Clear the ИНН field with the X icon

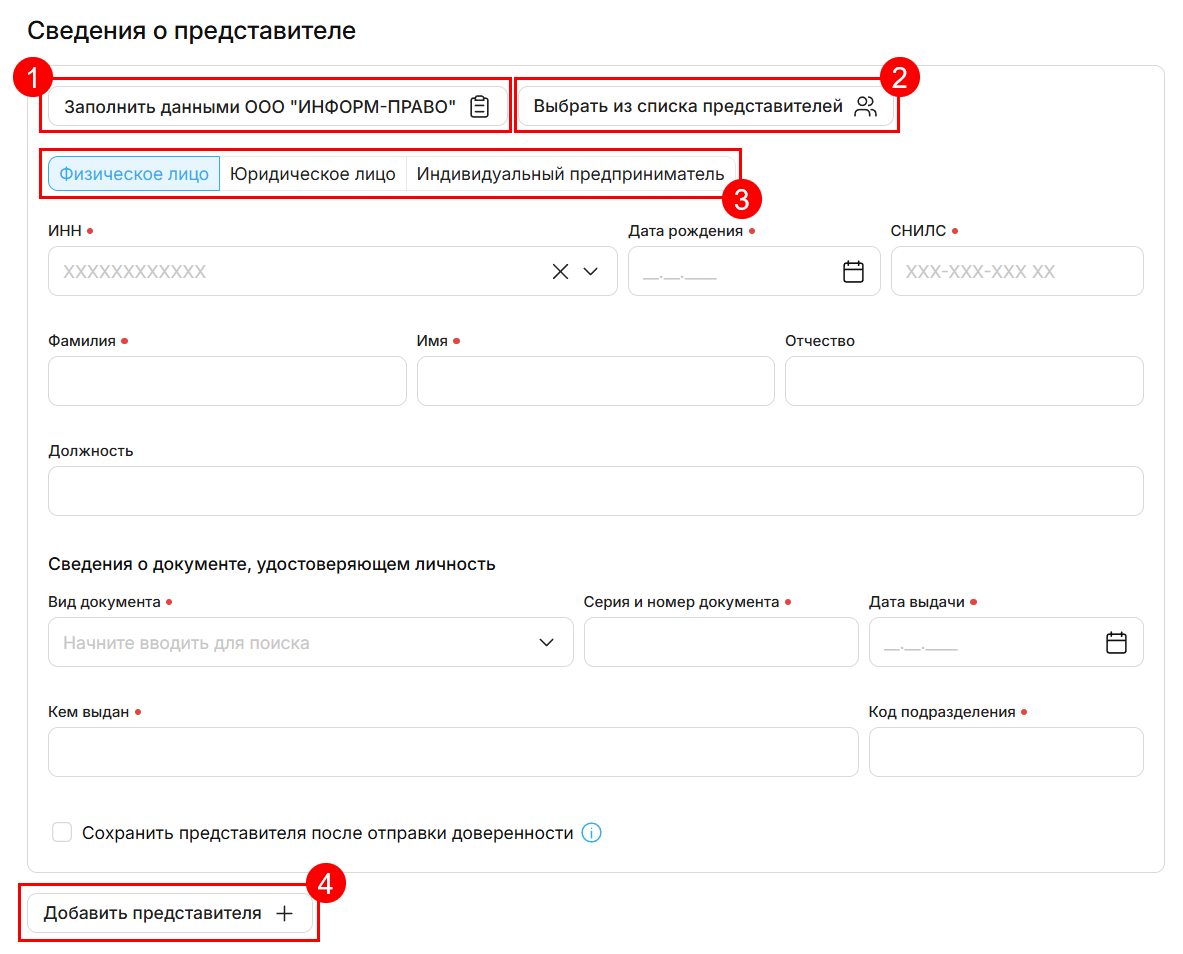(x=560, y=272)
